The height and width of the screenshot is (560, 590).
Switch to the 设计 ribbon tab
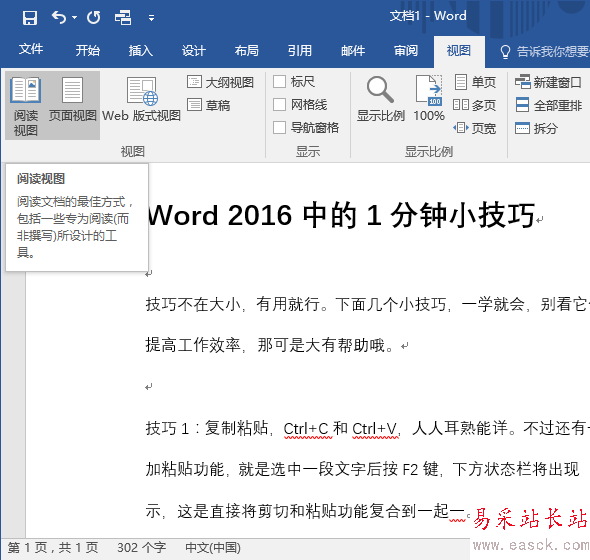click(194, 50)
